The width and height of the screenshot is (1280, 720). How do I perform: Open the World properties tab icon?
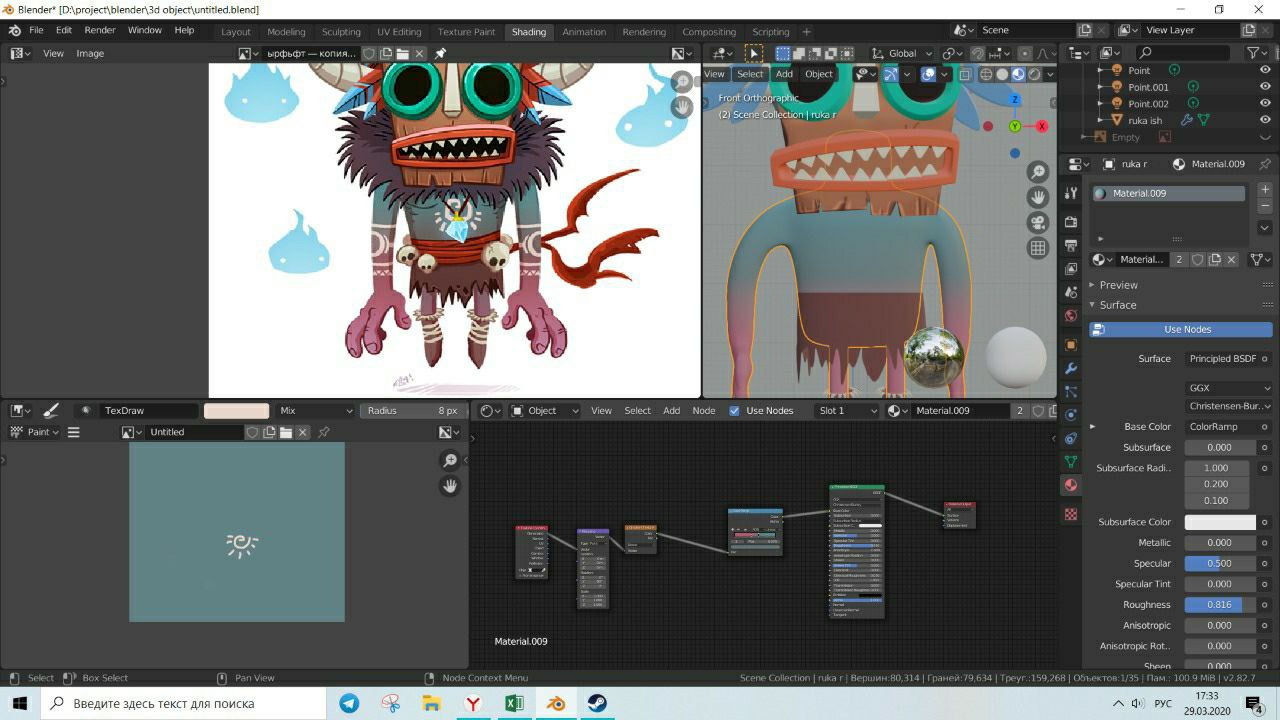[1071, 316]
